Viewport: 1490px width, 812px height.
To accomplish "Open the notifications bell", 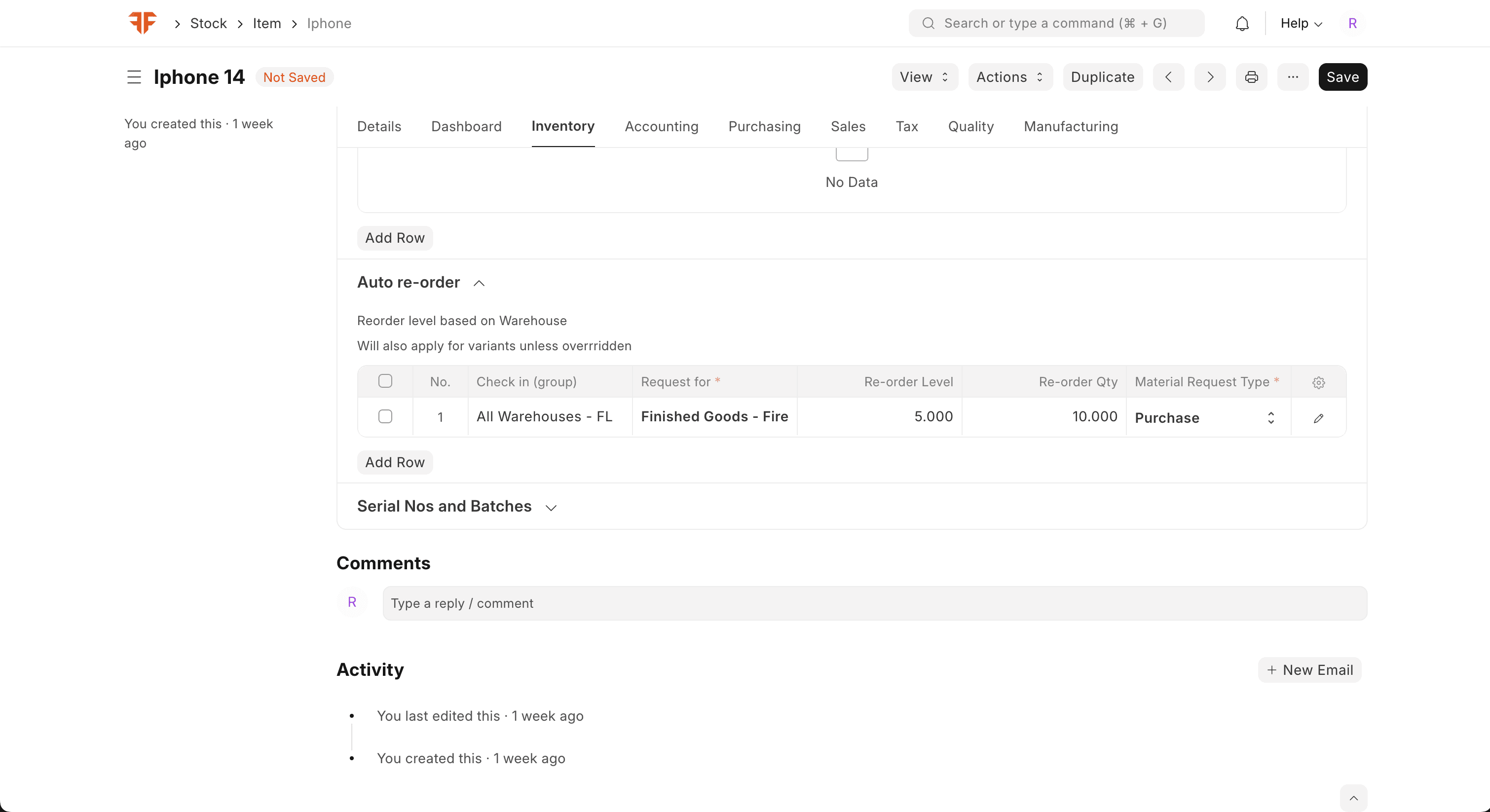I will [x=1242, y=24].
